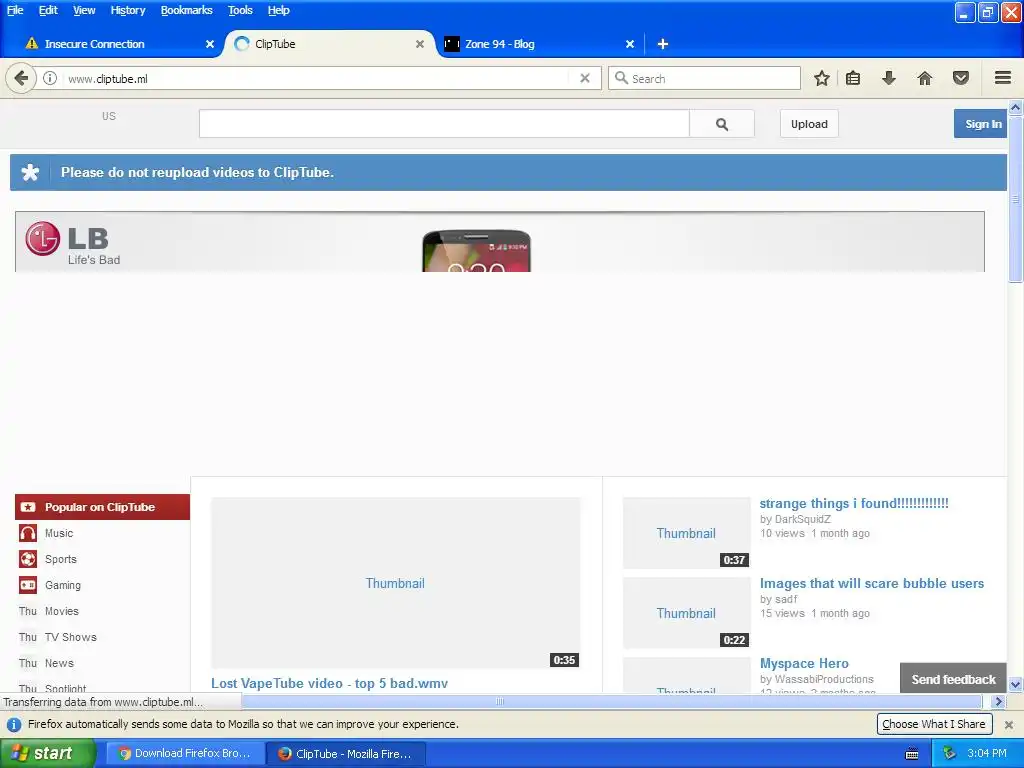Focus the ClipTube site search field

click(x=444, y=124)
